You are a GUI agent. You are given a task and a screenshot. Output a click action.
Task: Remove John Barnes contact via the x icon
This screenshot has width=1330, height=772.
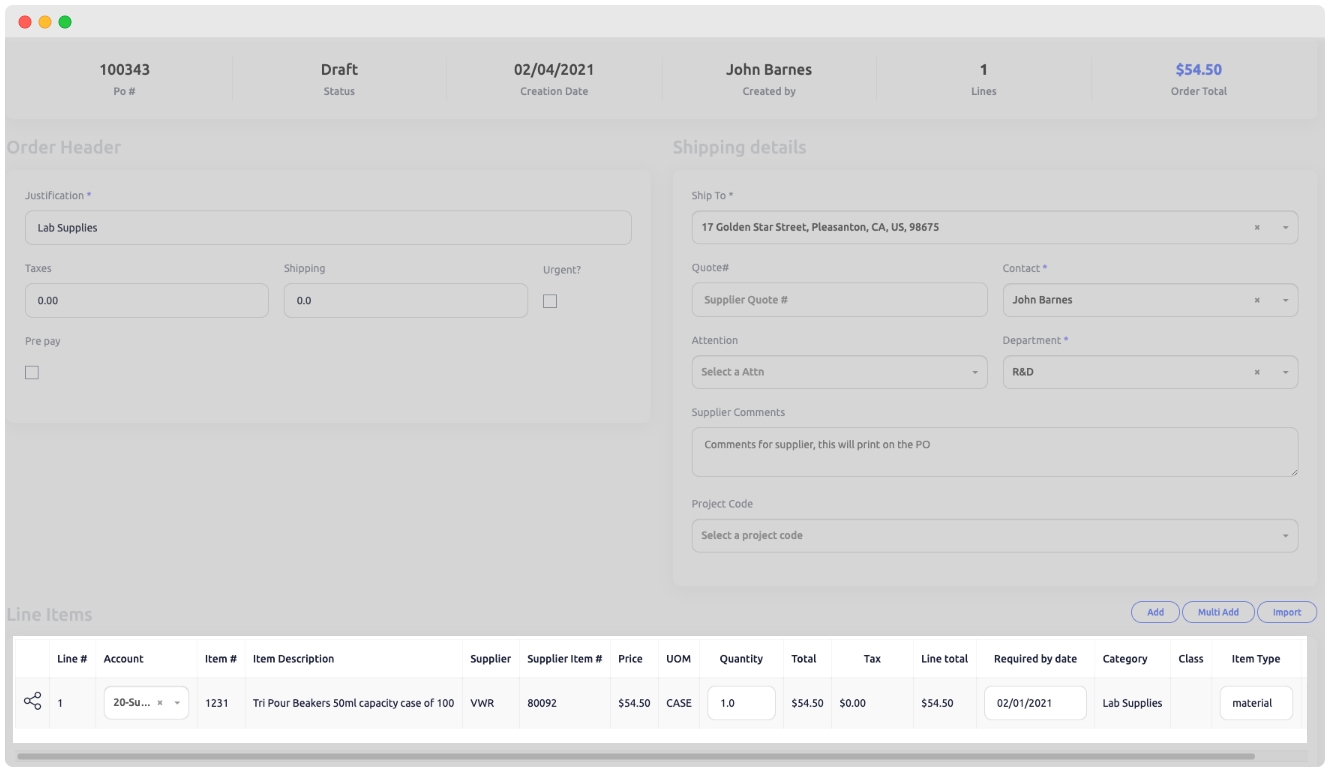point(1257,299)
